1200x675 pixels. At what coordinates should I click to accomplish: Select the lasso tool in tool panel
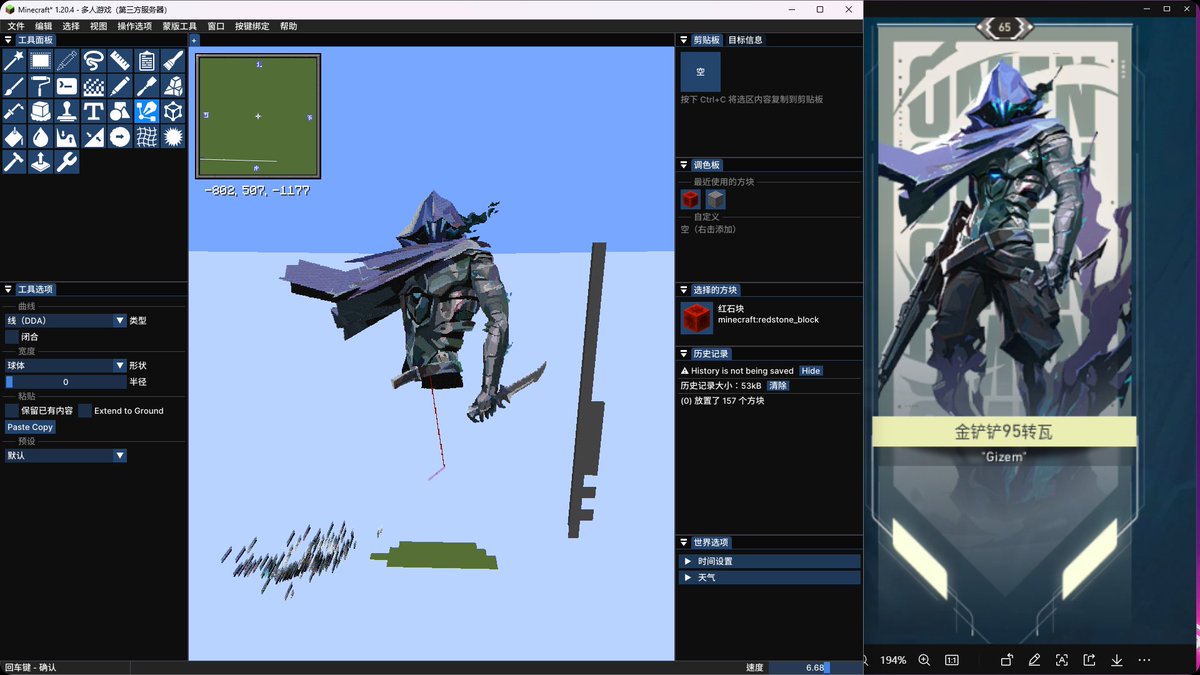click(94, 60)
